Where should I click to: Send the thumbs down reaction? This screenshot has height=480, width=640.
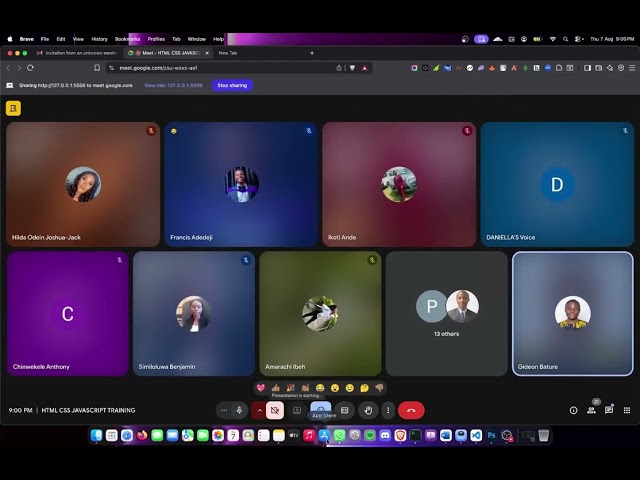pos(379,388)
